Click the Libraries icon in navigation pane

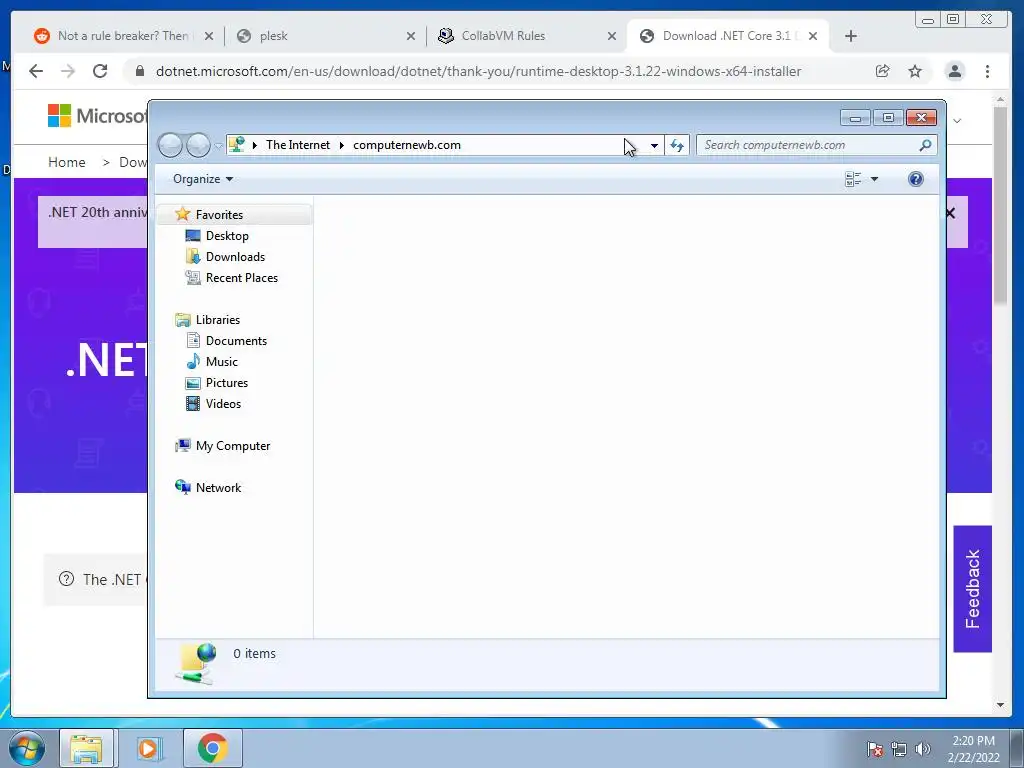183,319
